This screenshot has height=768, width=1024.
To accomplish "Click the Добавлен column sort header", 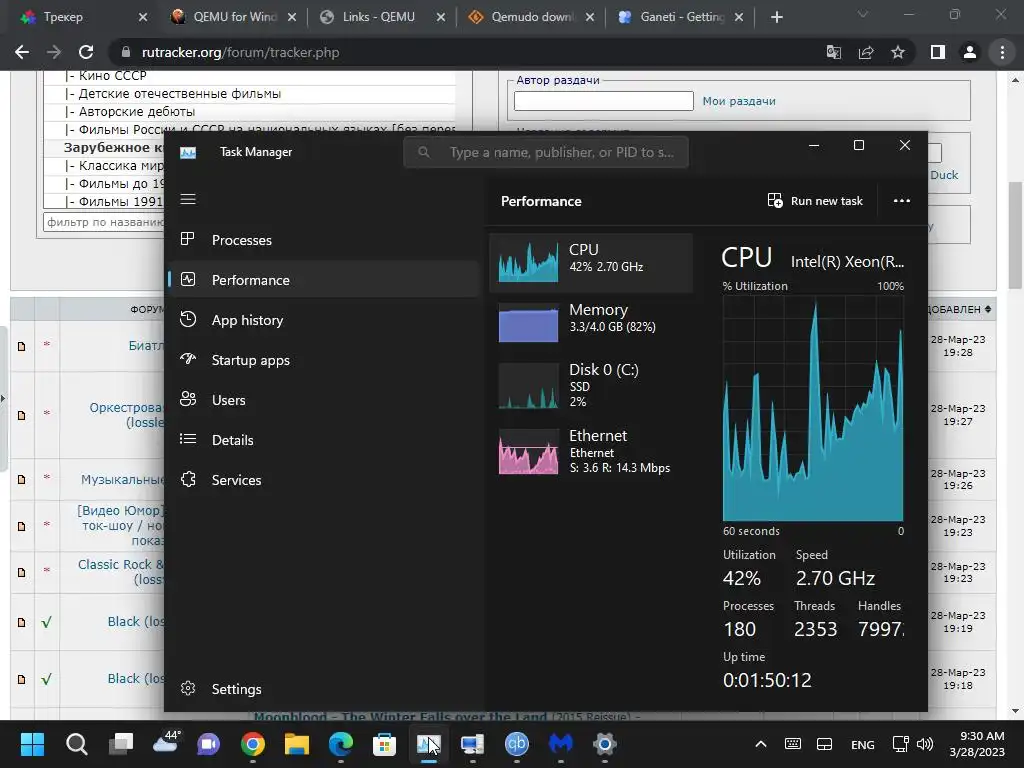I will pyautogui.click(x=958, y=310).
